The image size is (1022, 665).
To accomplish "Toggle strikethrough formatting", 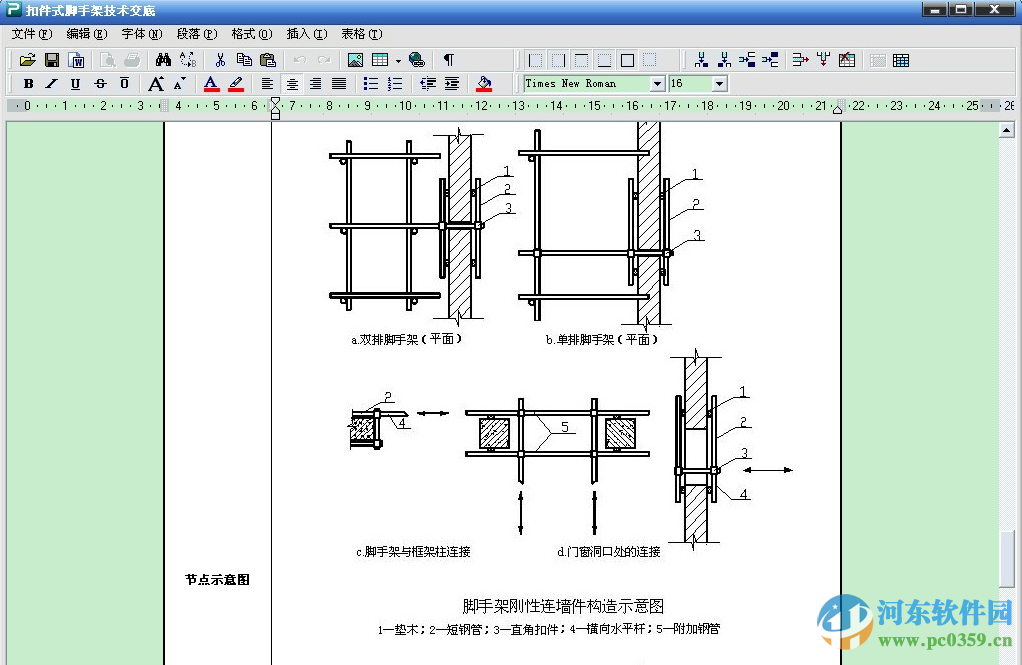I will click(100, 83).
